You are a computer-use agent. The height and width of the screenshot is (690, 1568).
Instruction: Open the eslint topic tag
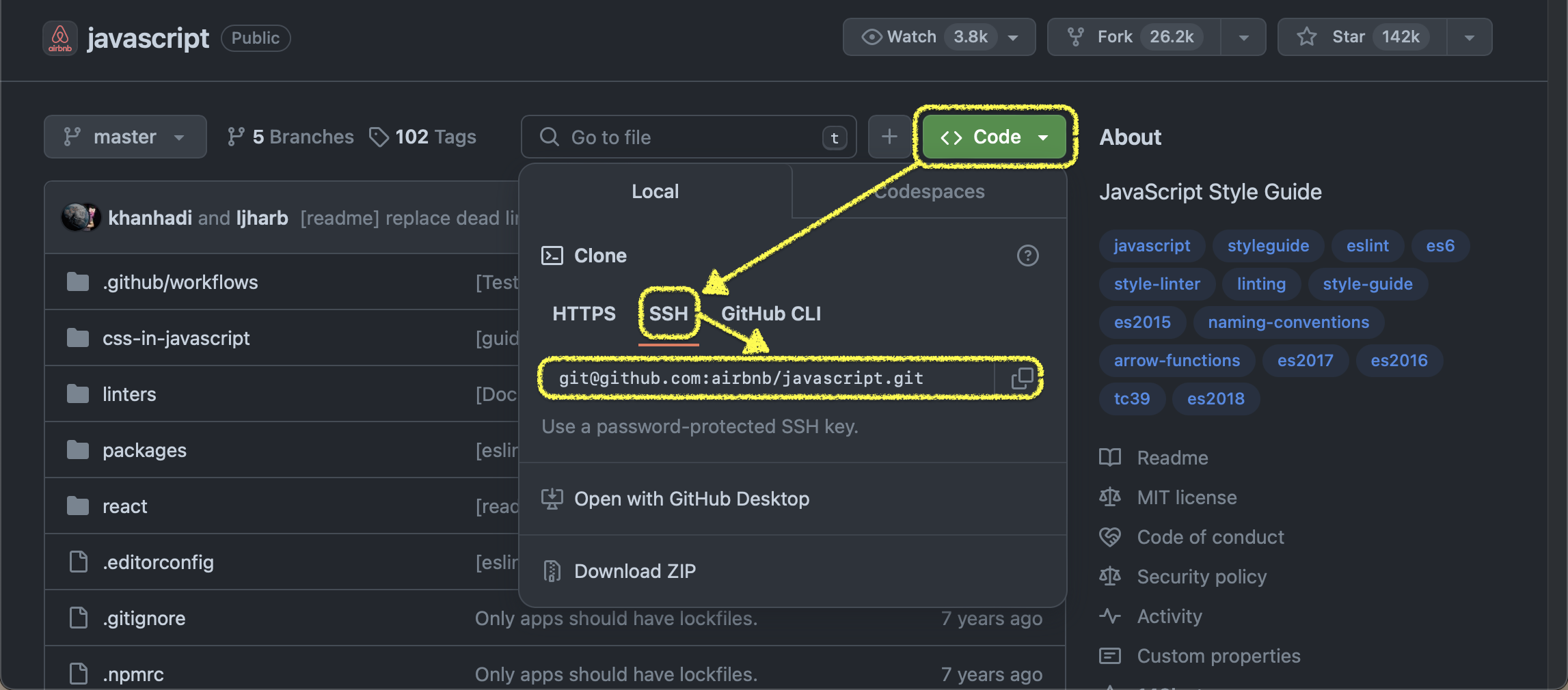tap(1367, 245)
